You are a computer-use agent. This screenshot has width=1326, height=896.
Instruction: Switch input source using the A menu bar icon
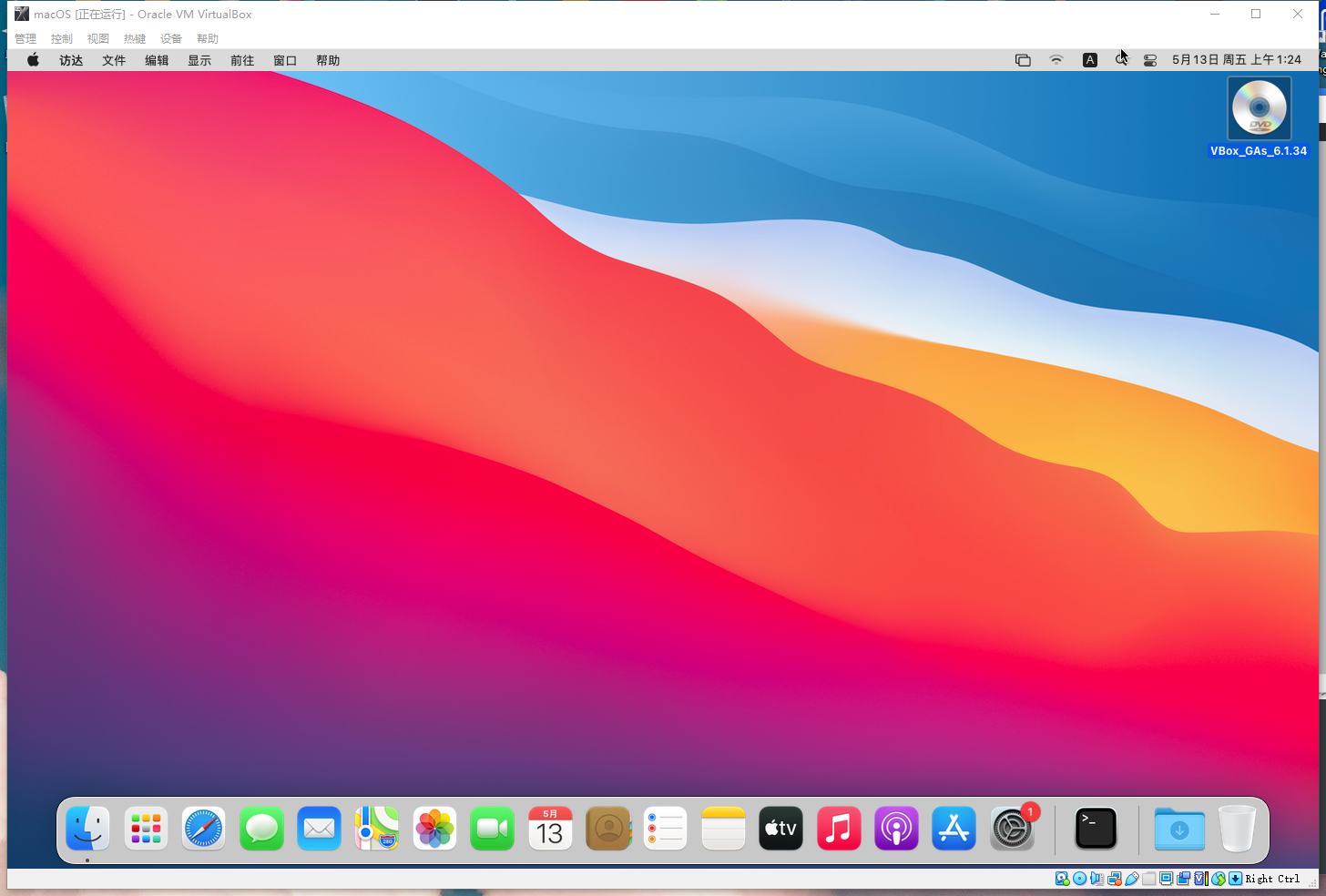coord(1089,59)
